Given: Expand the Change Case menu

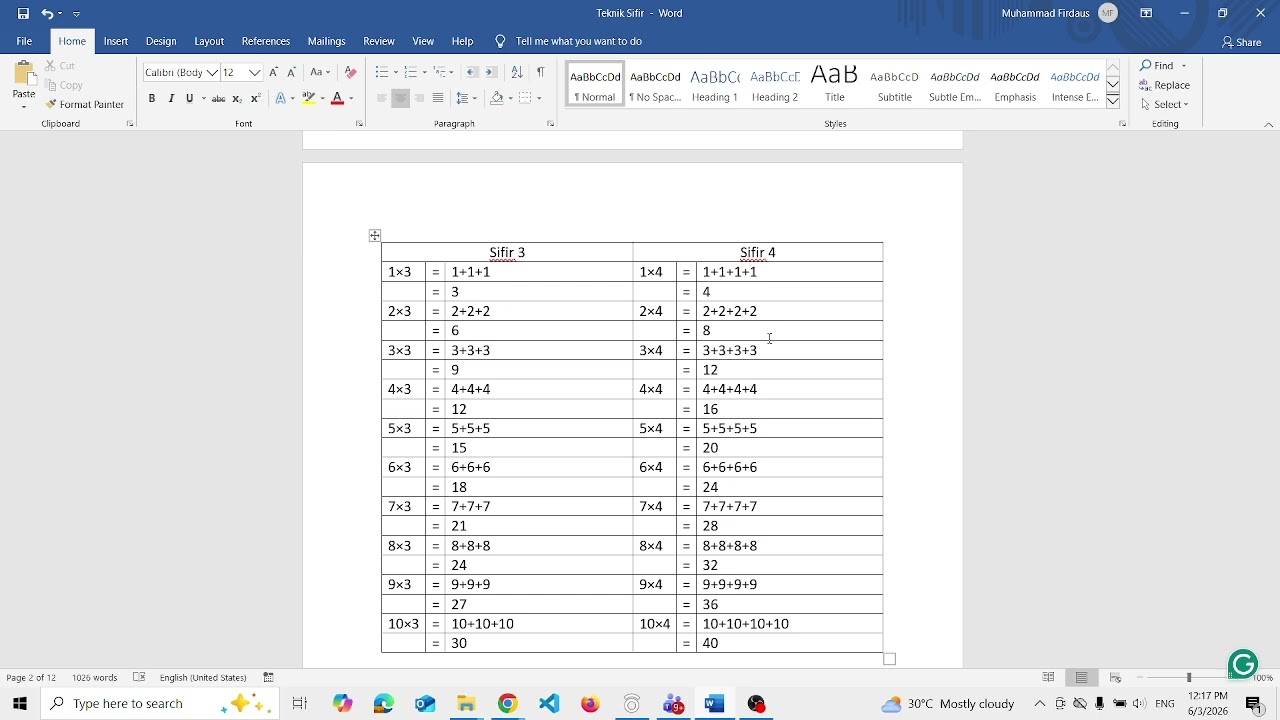Looking at the screenshot, I should click(320, 72).
